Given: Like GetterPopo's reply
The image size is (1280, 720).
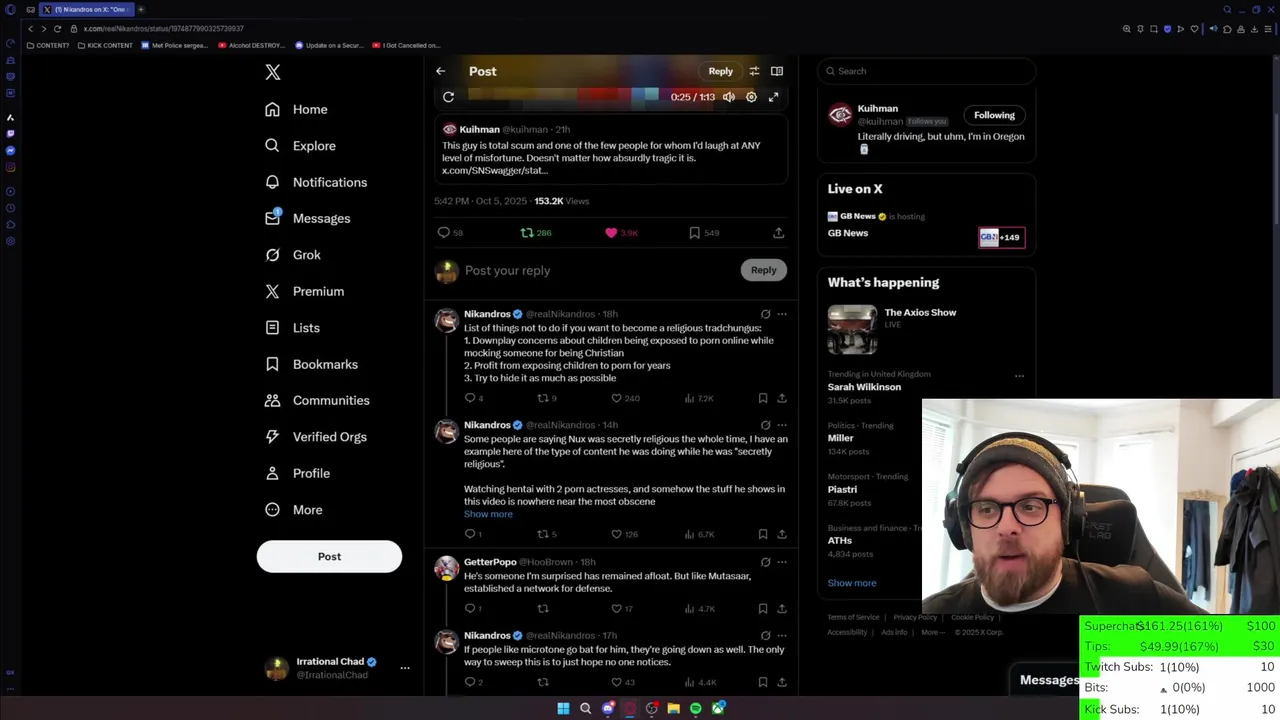Looking at the screenshot, I should 616,608.
